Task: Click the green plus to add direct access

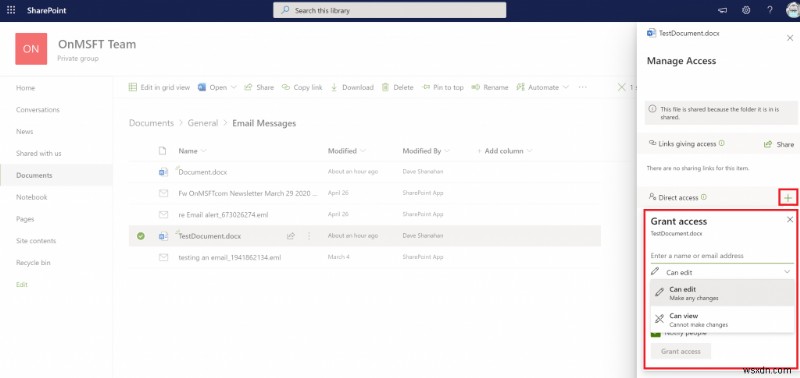Action: pyautogui.click(x=788, y=197)
